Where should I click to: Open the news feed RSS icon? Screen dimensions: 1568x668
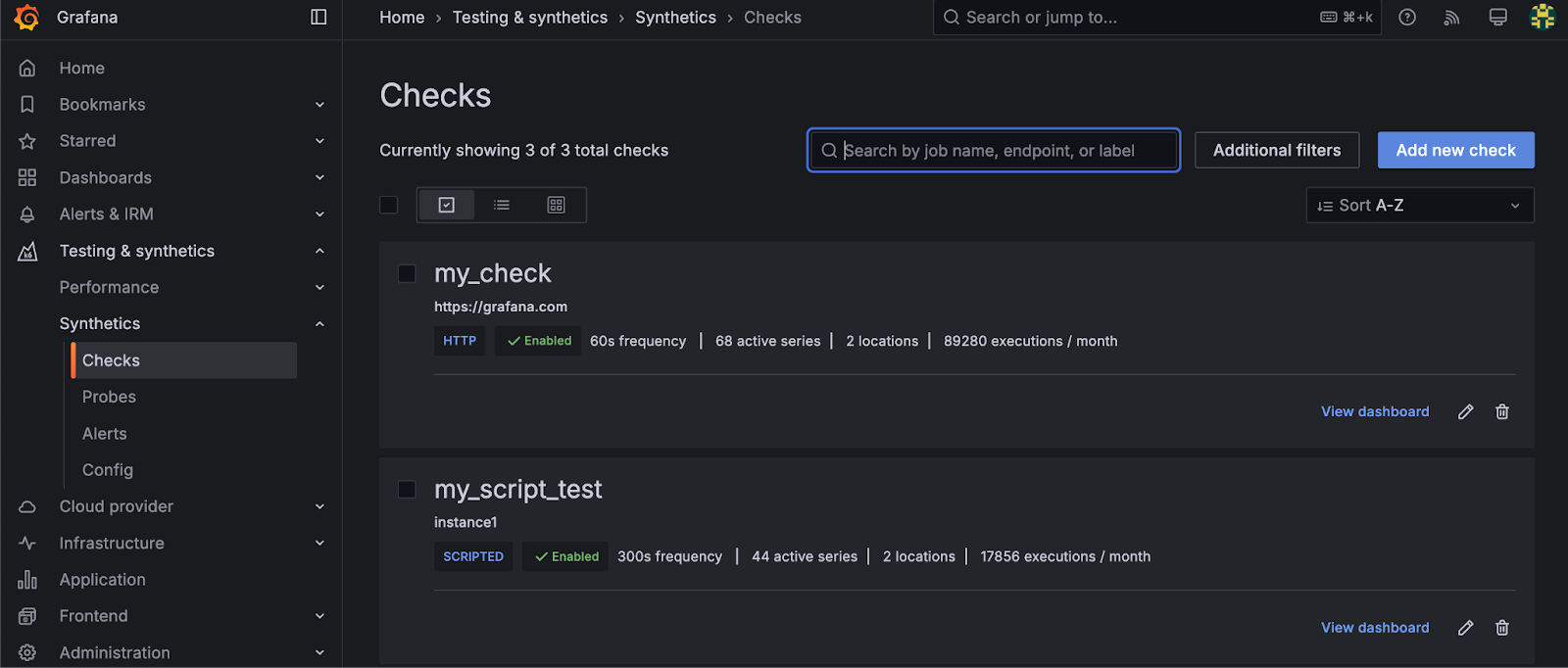coord(1452,17)
